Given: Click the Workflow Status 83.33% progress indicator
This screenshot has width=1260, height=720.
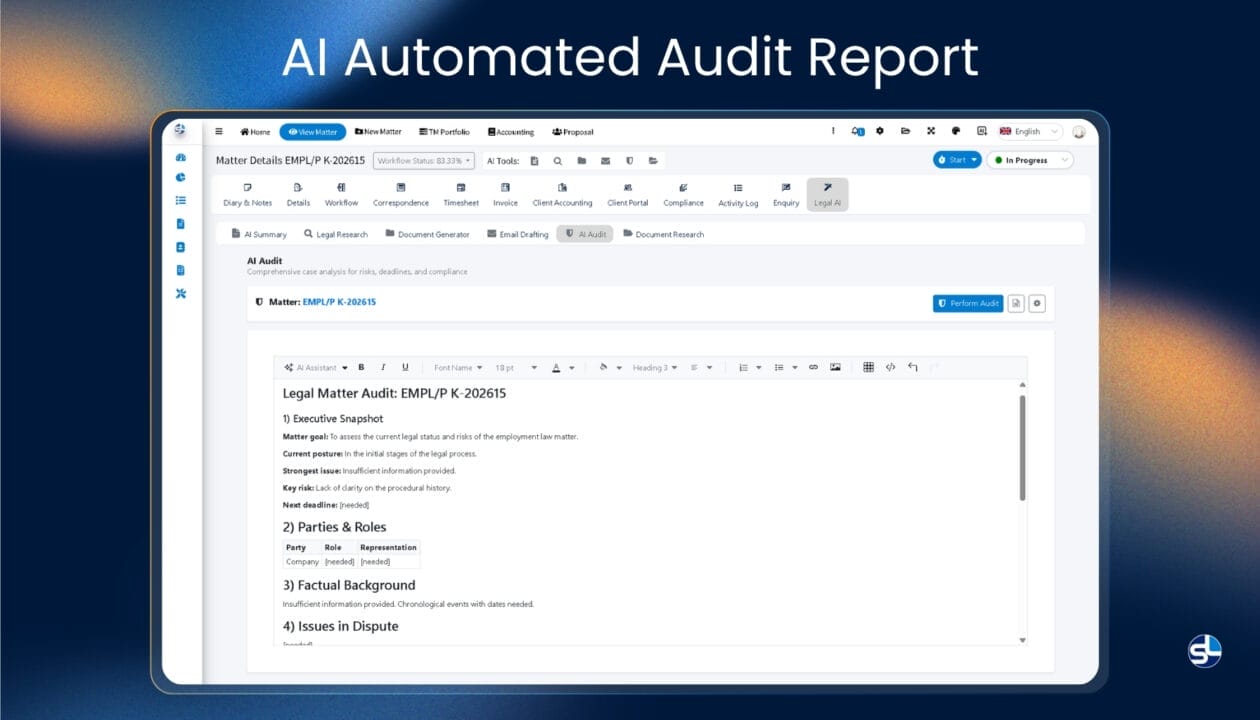Looking at the screenshot, I should (x=421, y=160).
